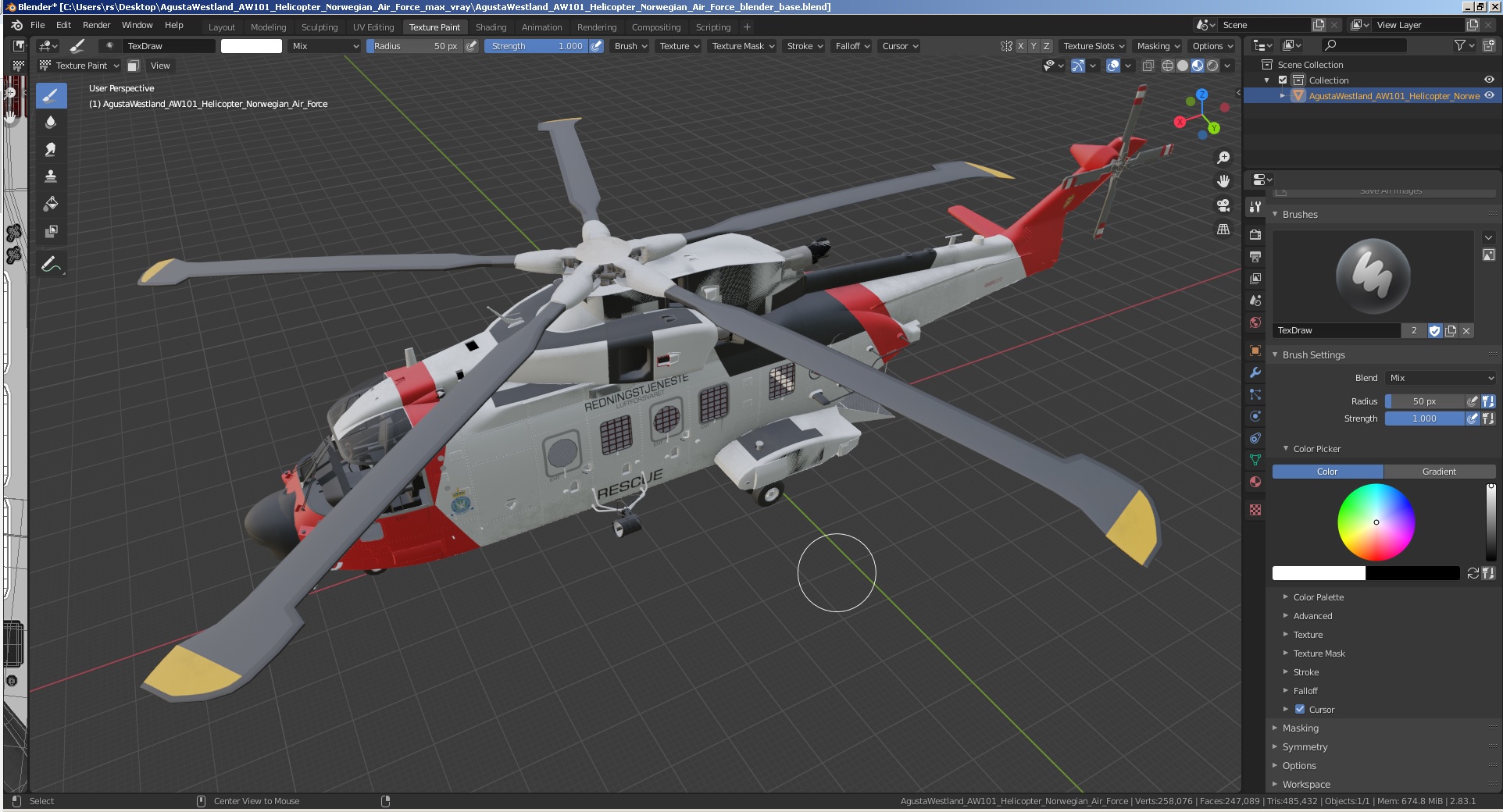Open the Help menu
The width and height of the screenshot is (1503, 812).
[174, 25]
